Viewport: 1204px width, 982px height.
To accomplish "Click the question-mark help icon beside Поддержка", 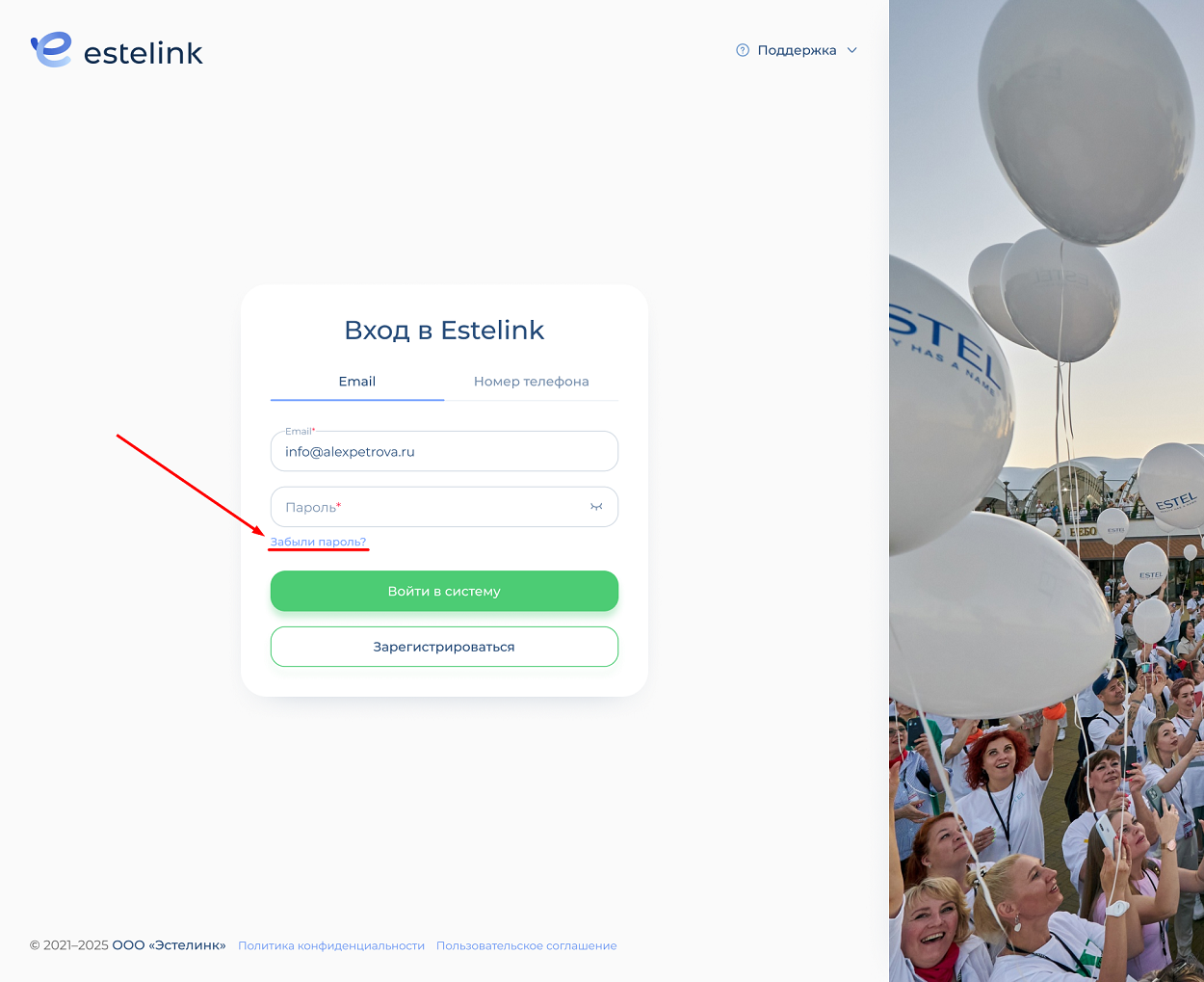I will 743,50.
